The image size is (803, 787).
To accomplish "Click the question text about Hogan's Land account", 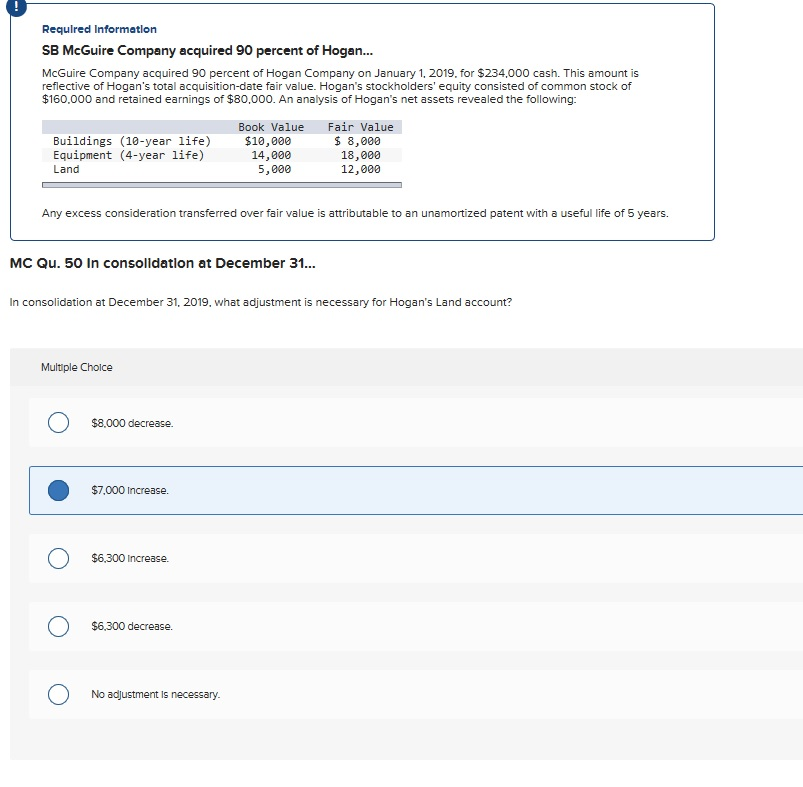I will point(261,302).
